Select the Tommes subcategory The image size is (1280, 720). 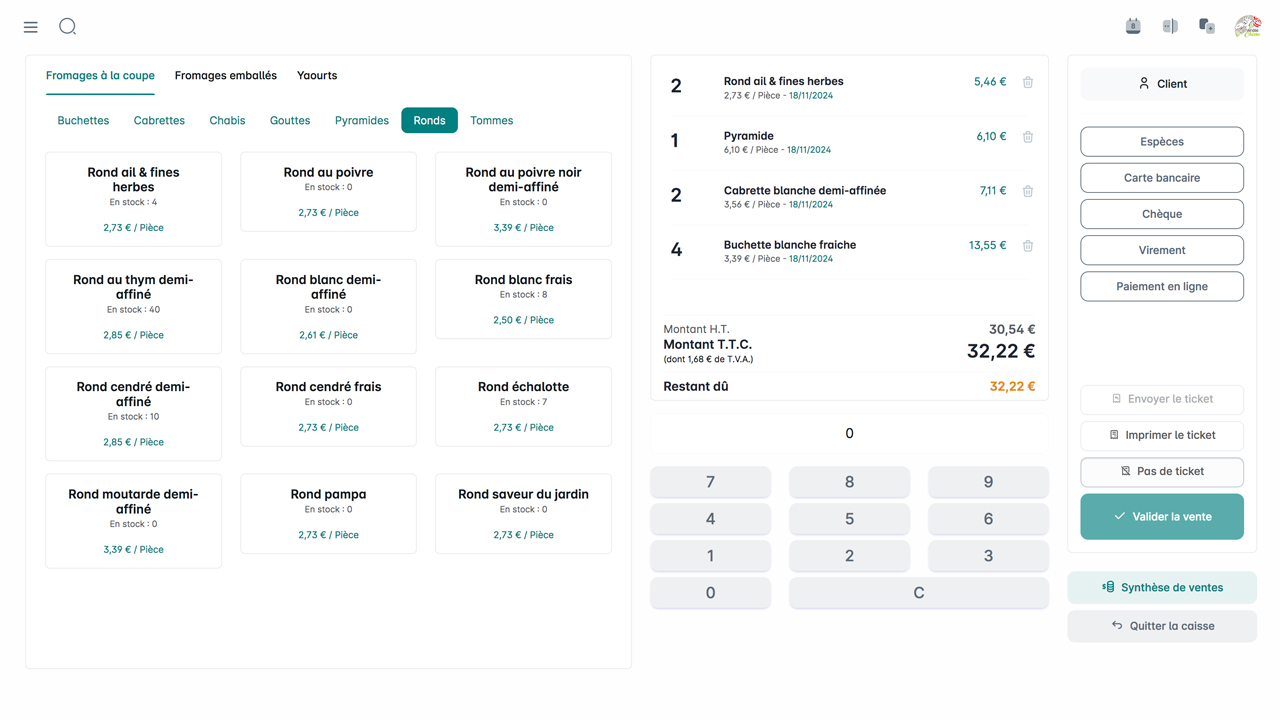click(x=491, y=121)
